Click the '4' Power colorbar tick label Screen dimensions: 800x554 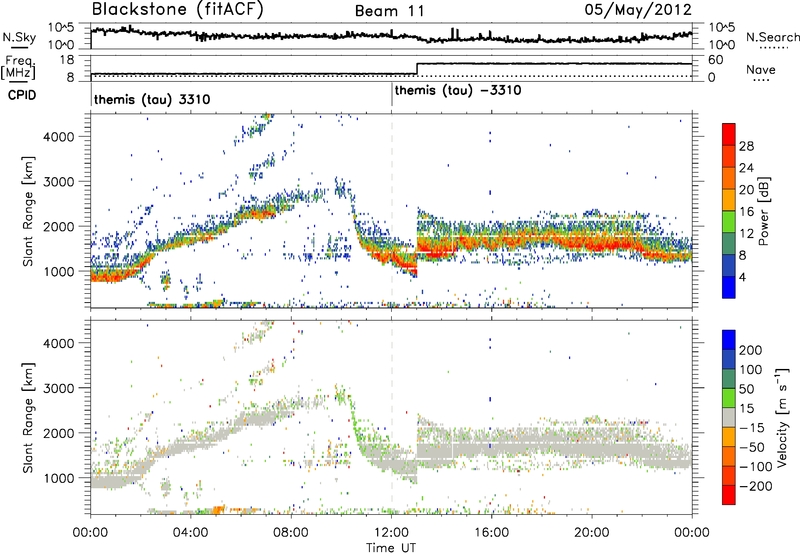pos(743,277)
